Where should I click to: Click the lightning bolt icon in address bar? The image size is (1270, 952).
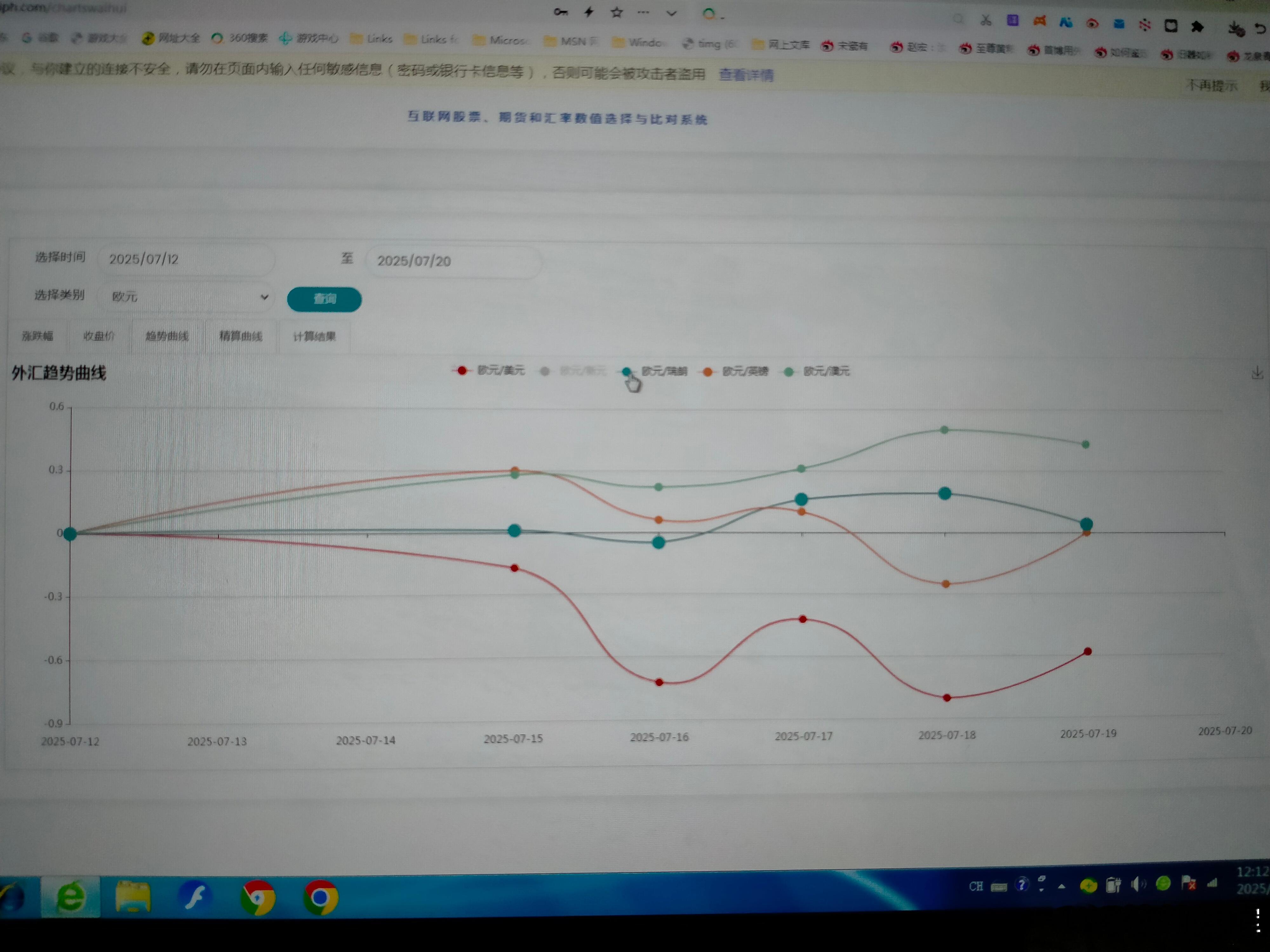click(589, 12)
